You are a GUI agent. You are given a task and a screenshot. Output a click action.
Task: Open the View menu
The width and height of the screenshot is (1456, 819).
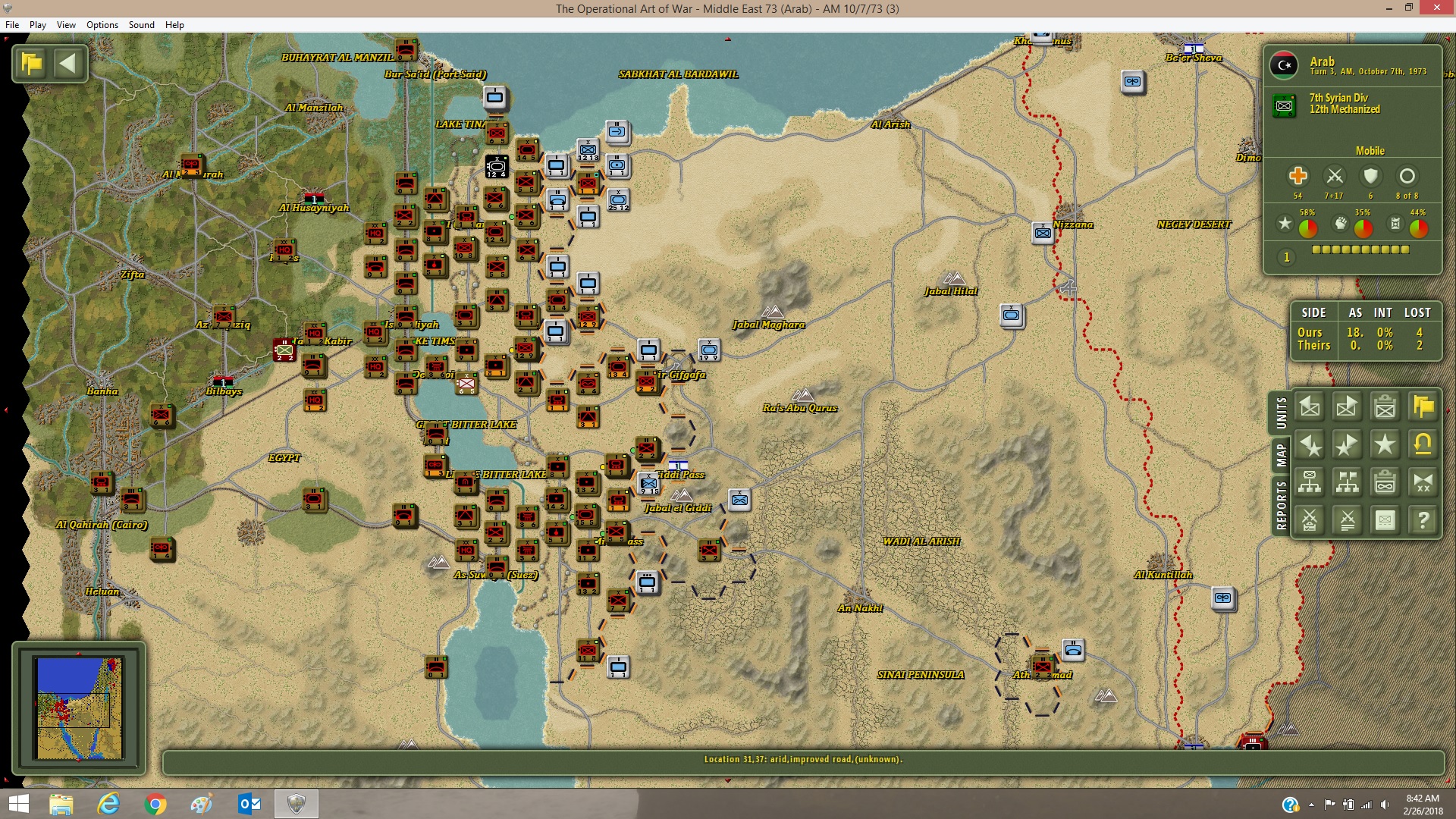[x=66, y=25]
